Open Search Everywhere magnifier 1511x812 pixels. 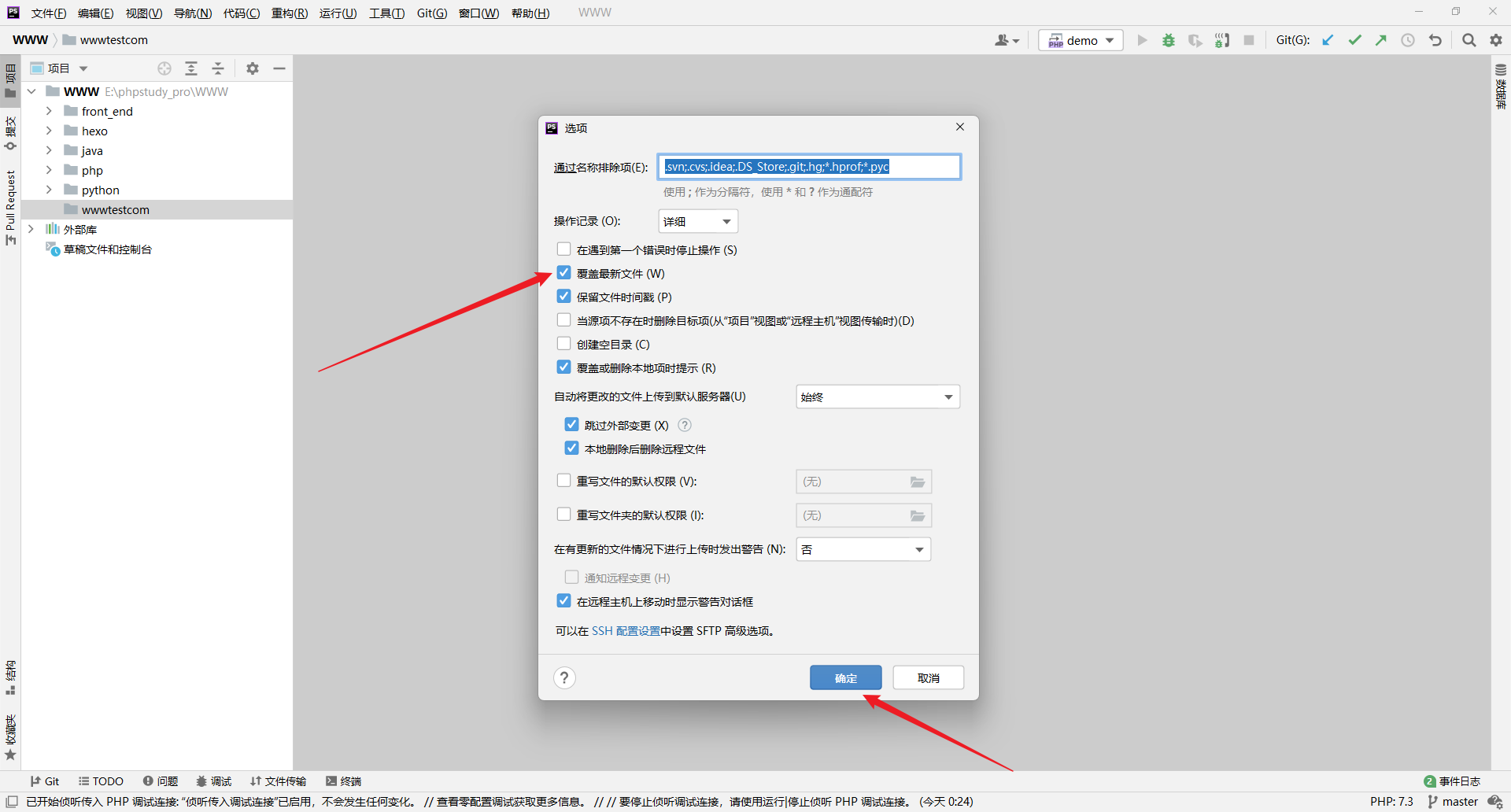pos(1469,40)
